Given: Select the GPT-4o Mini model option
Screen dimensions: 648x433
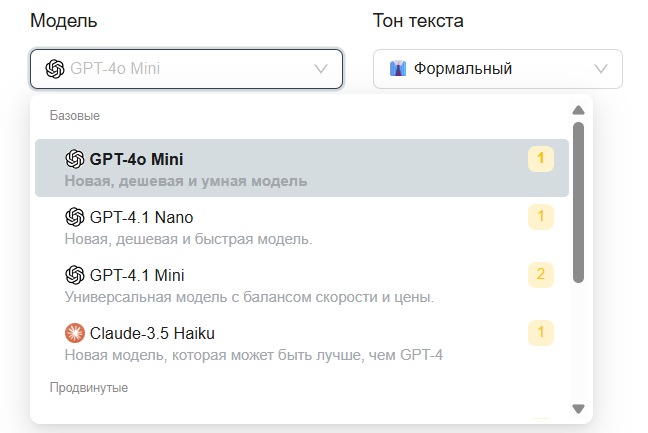Looking at the screenshot, I should [x=302, y=168].
